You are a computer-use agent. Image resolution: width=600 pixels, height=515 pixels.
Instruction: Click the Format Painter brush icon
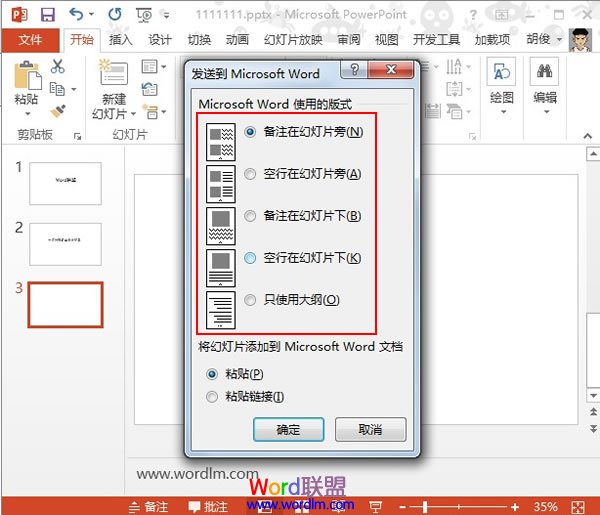tap(58, 111)
